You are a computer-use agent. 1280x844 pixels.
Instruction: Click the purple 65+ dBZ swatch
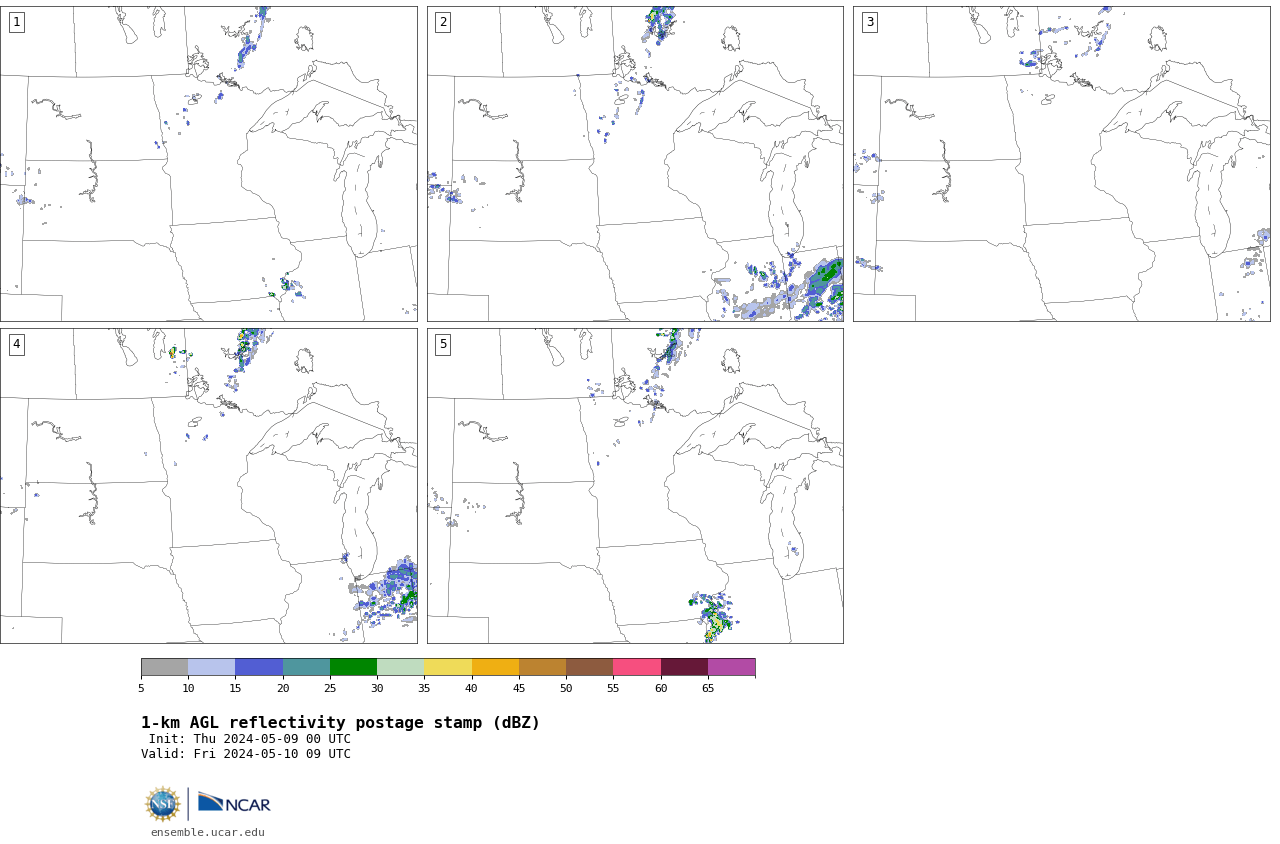point(731,667)
